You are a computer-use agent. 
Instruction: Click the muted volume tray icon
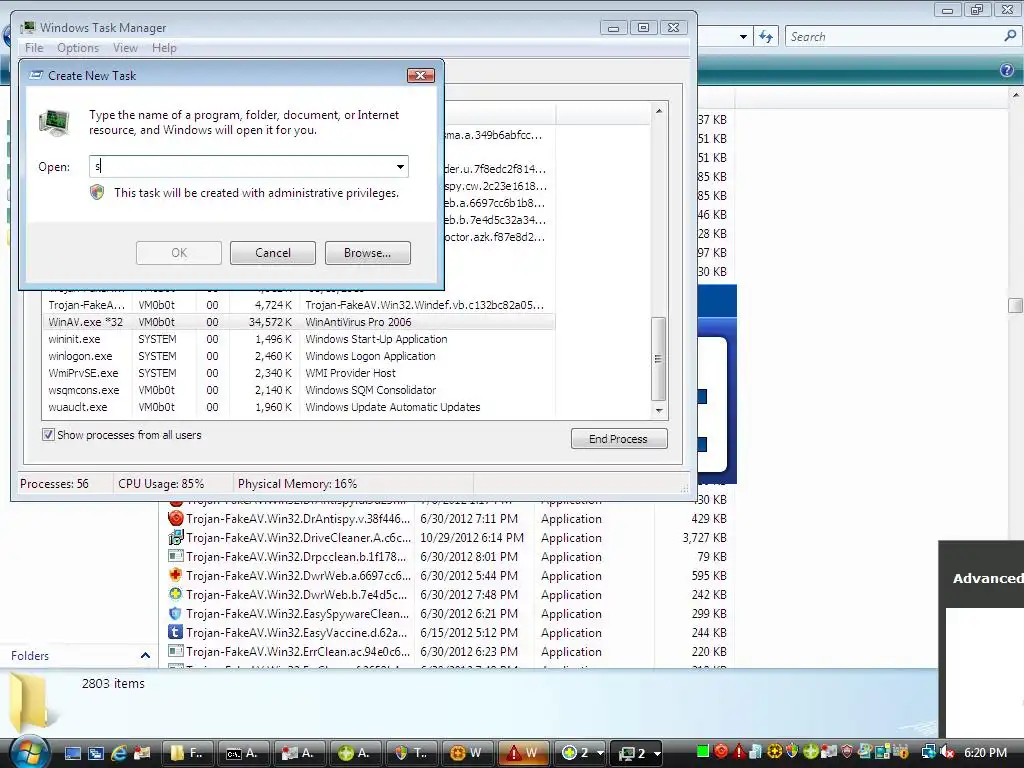coord(947,752)
